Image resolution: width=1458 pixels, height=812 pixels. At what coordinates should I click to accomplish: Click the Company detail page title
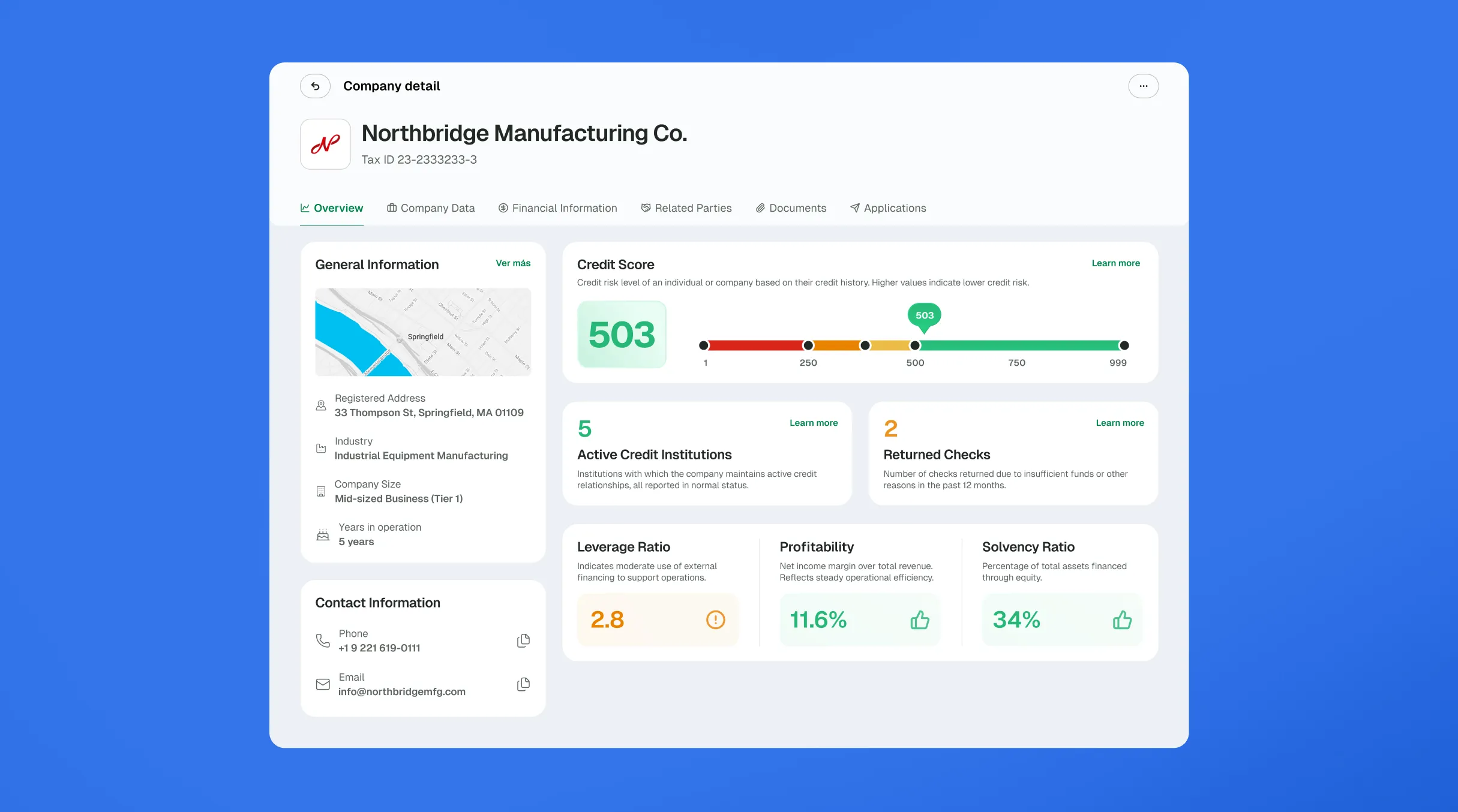click(392, 86)
